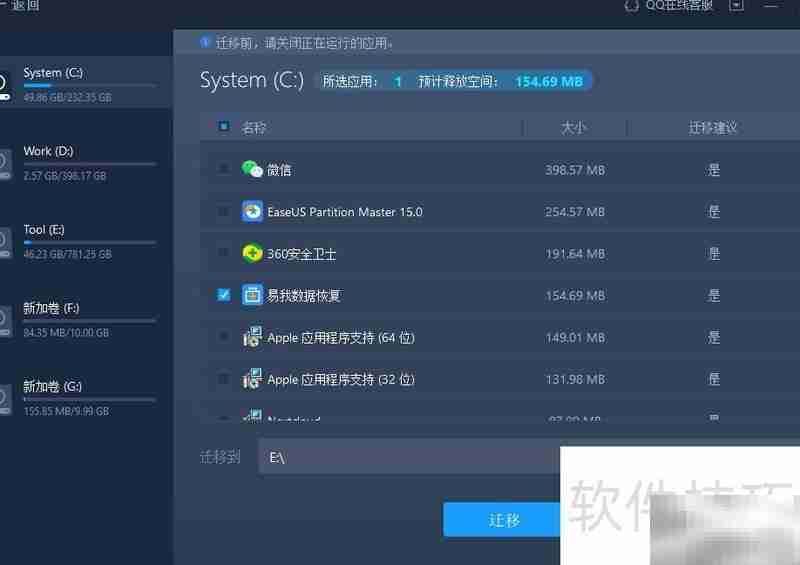Click the blue info icon in notice bar

point(205,42)
